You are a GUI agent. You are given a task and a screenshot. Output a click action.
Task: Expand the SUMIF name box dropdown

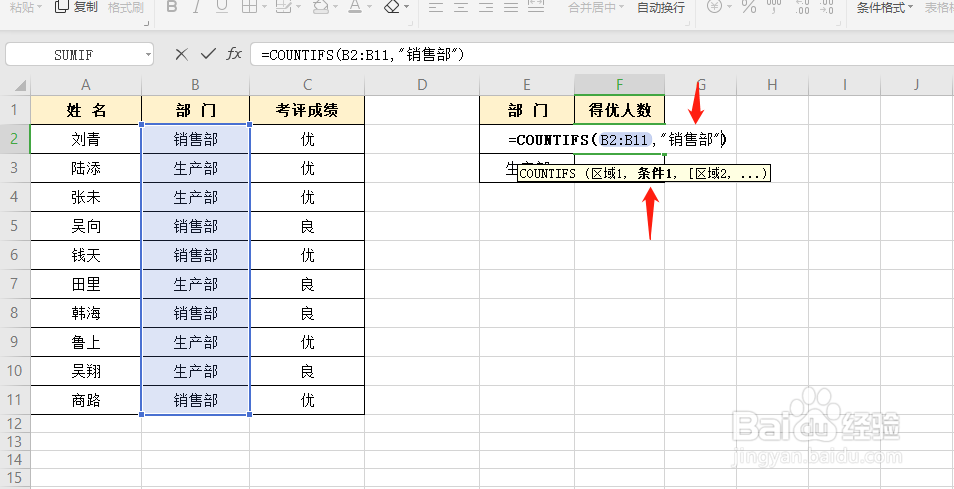click(x=148, y=55)
